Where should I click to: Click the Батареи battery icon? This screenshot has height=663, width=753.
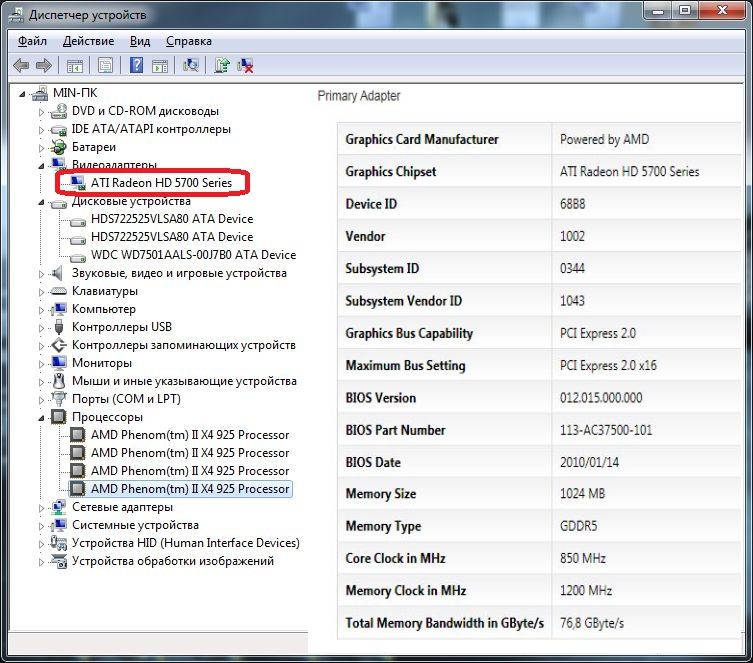click(59, 147)
